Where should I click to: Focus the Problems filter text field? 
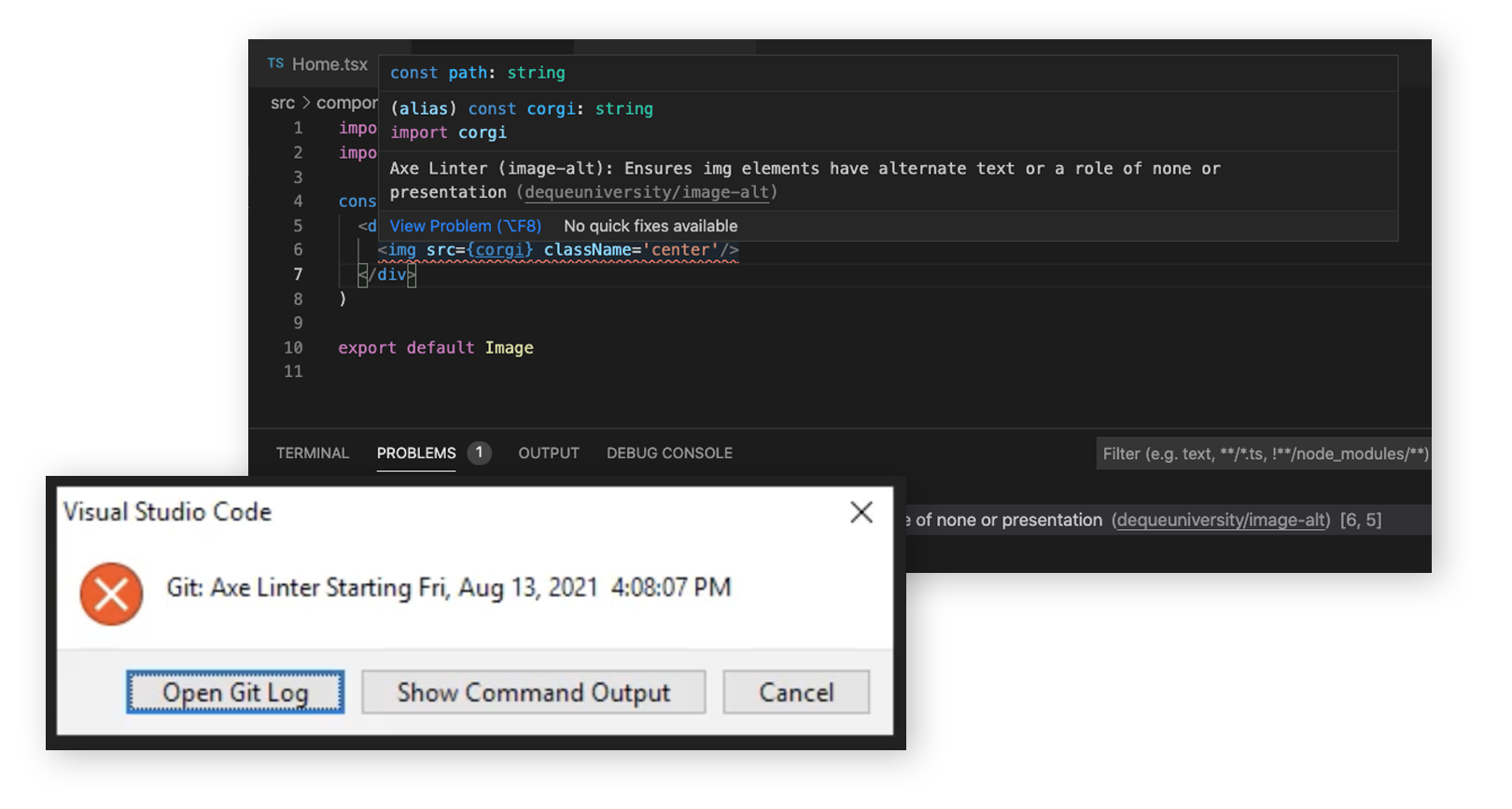[1264, 454]
